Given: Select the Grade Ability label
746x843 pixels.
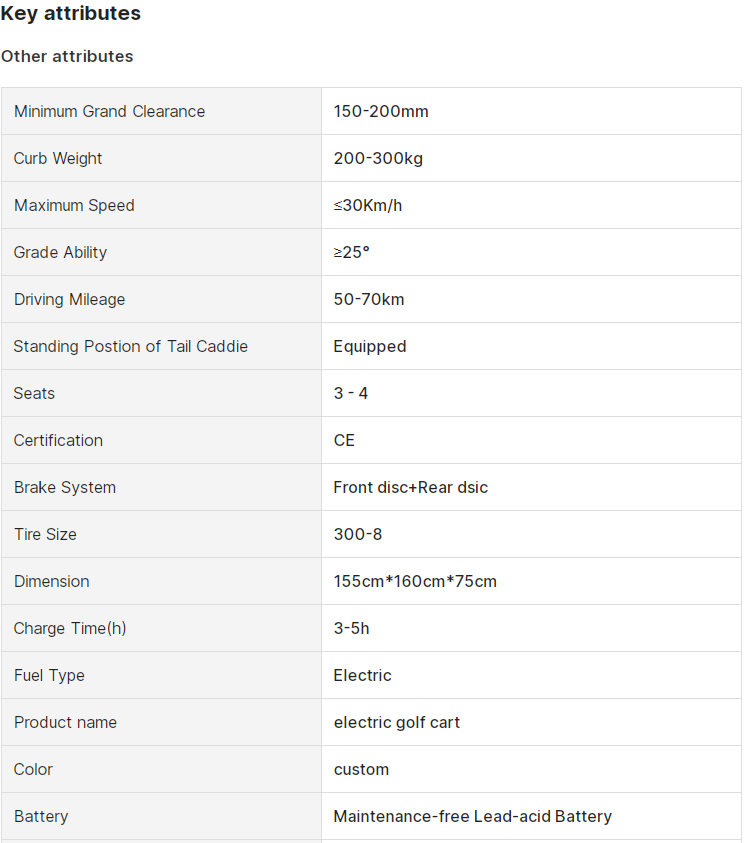Looking at the screenshot, I should point(60,252).
